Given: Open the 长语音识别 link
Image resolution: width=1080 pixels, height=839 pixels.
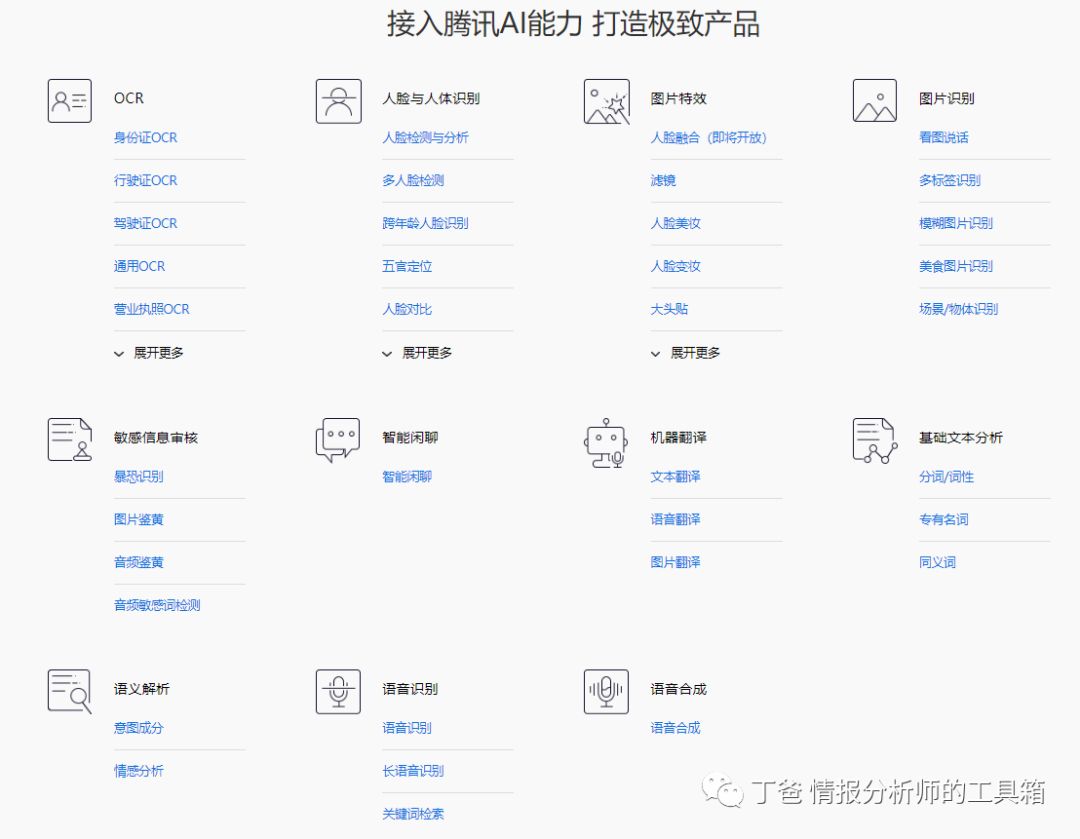Looking at the screenshot, I should 413,771.
